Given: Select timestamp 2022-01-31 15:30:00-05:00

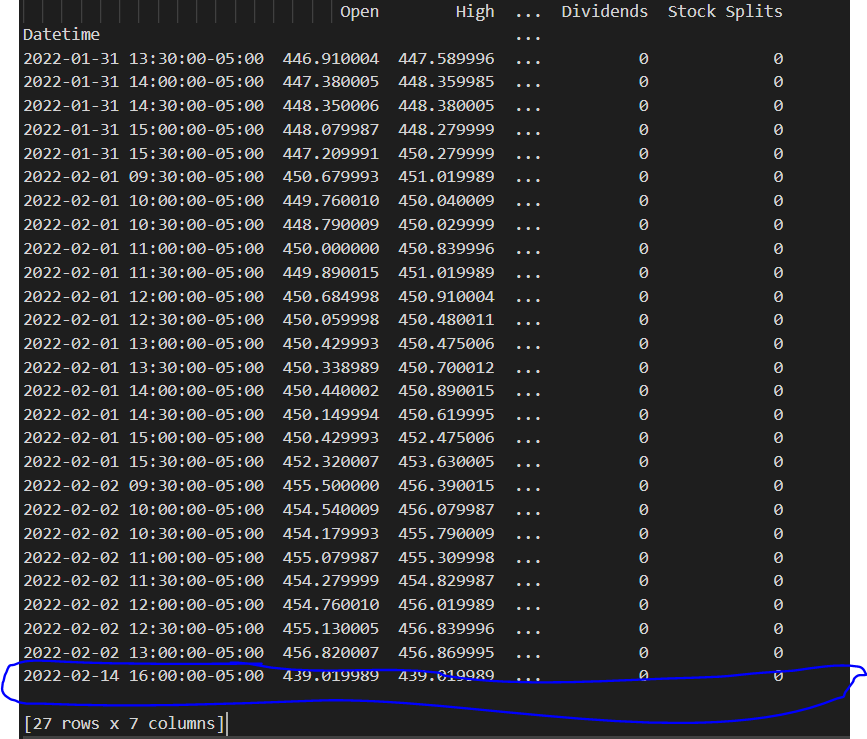Looking at the screenshot, I should click(x=144, y=154).
